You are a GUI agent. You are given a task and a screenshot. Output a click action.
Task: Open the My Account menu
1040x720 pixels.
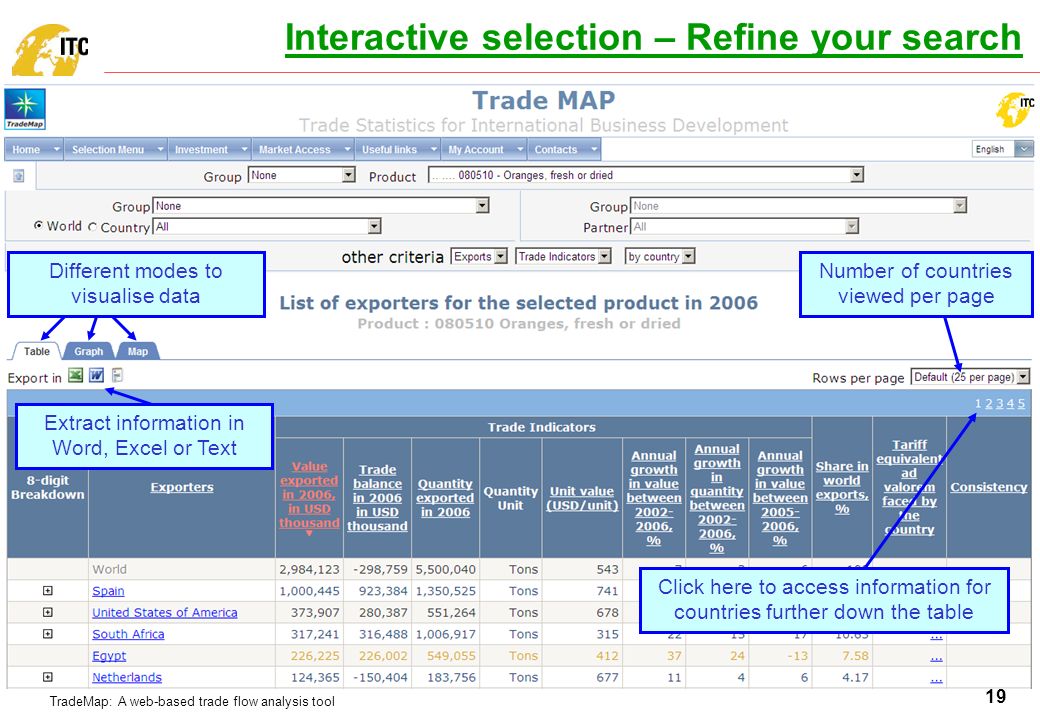pyautogui.click(x=484, y=150)
